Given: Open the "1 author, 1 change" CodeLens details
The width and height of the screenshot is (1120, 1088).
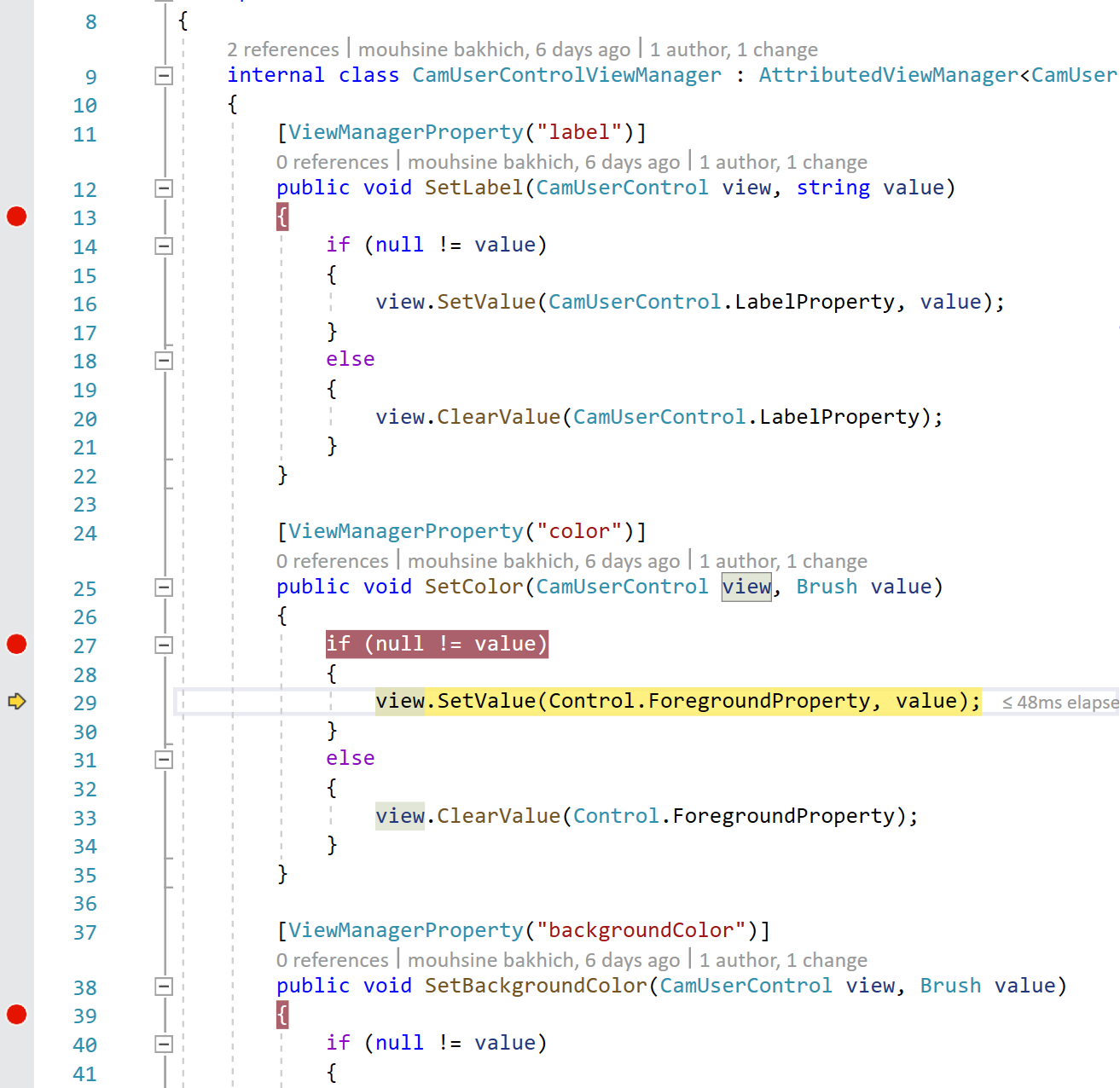Looking at the screenshot, I should tap(734, 49).
